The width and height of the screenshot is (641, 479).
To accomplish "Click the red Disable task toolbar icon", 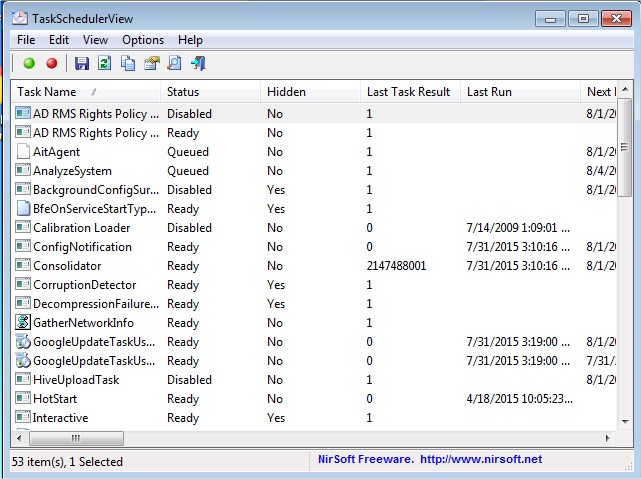I will click(x=52, y=63).
